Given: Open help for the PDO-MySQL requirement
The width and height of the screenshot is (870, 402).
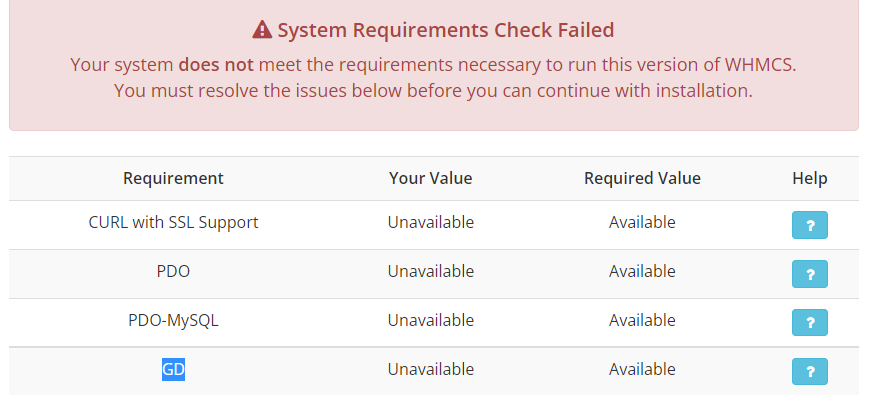Looking at the screenshot, I should click(x=809, y=322).
